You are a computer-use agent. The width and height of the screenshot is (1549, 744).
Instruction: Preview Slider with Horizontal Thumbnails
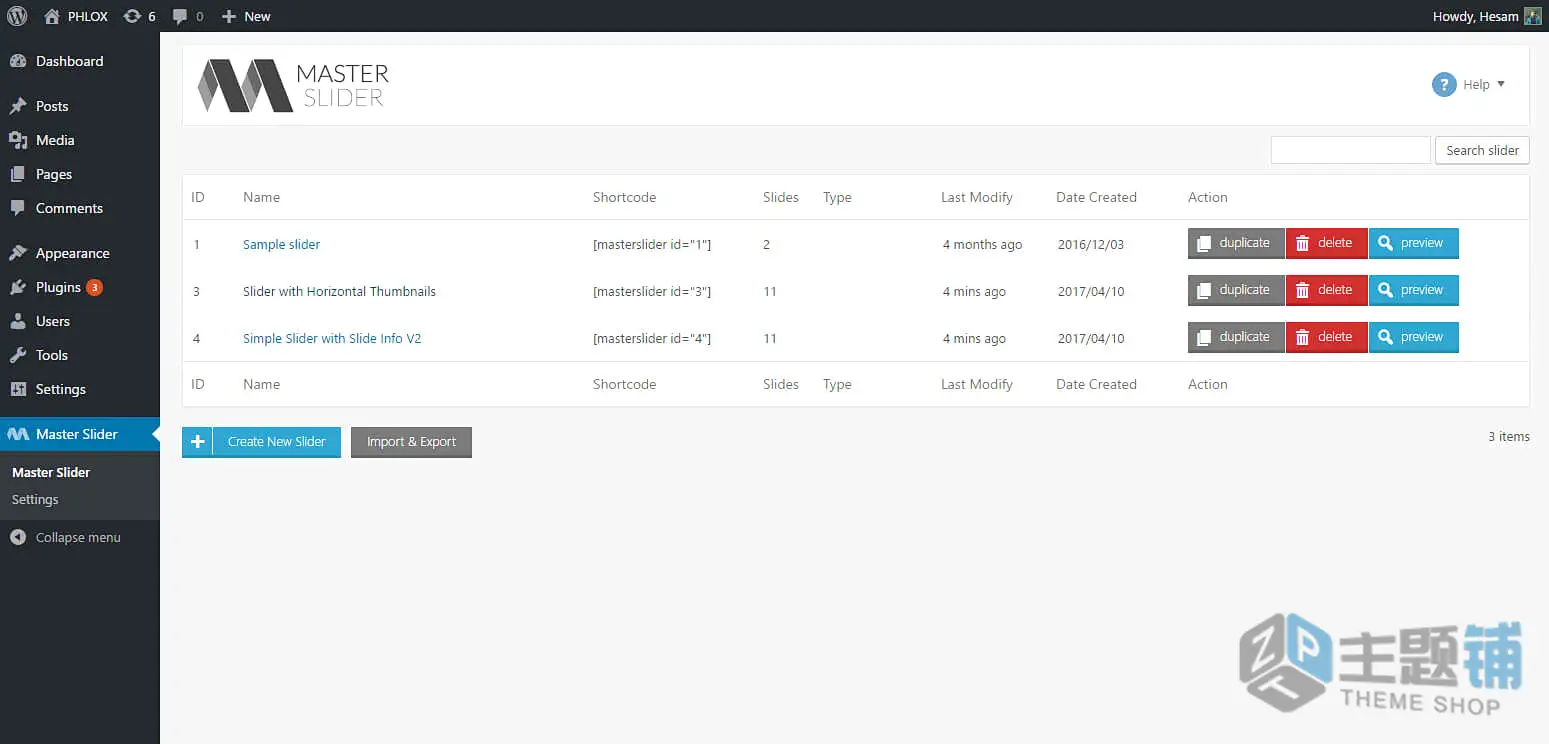click(1413, 290)
